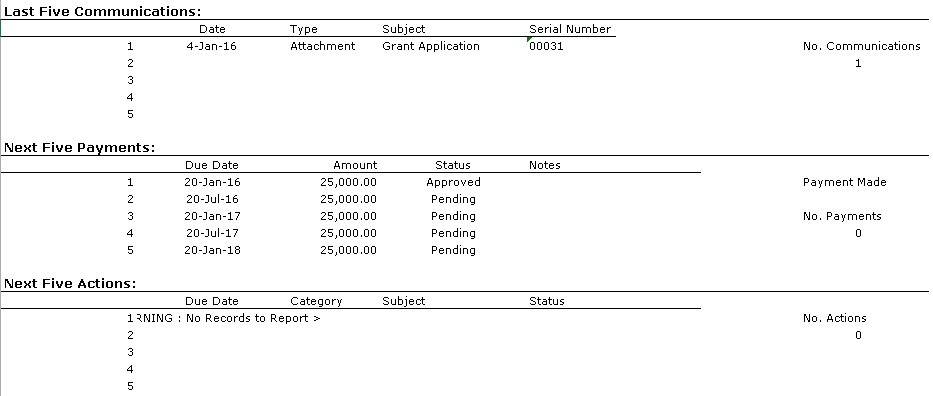This screenshot has height=396, width=933.
Task: Select the Grant Application subject cell
Action: click(431, 46)
